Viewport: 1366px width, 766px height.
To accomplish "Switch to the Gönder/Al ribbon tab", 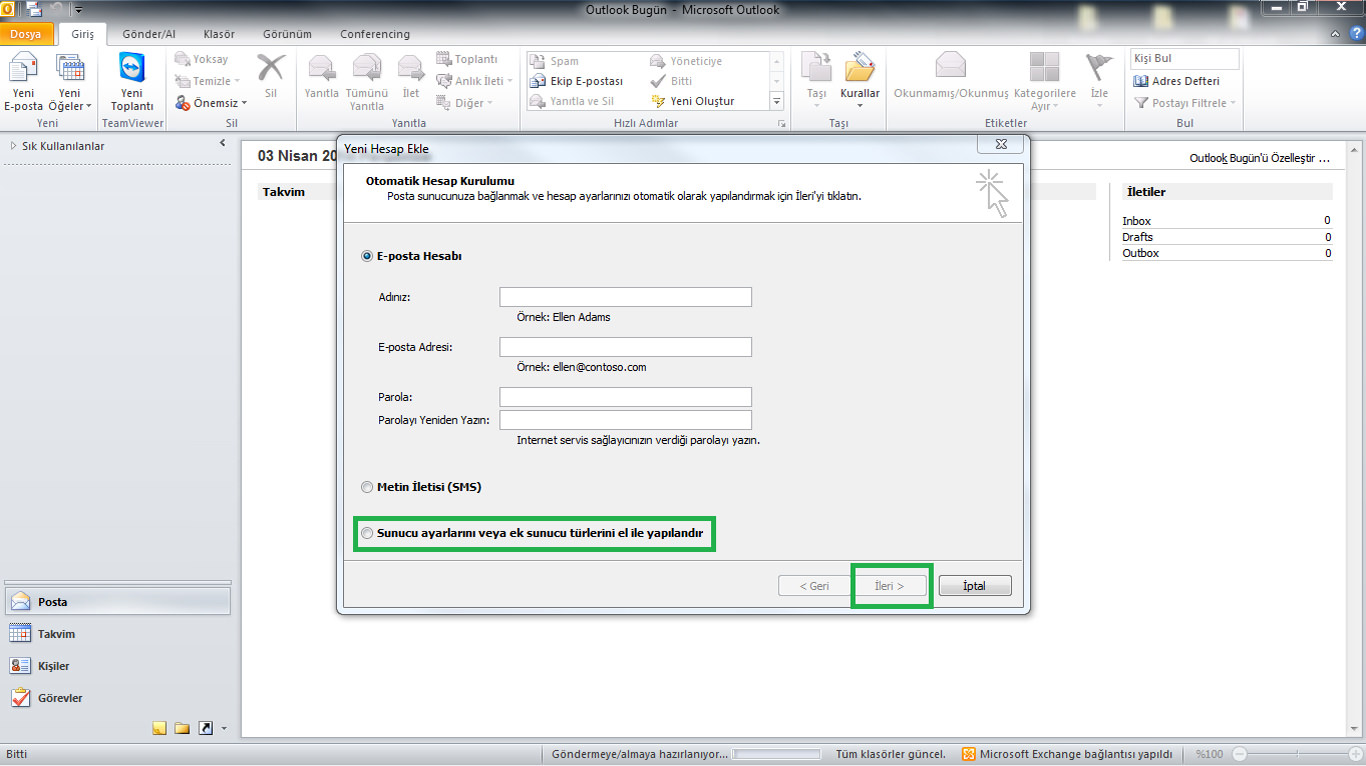I will tap(148, 34).
